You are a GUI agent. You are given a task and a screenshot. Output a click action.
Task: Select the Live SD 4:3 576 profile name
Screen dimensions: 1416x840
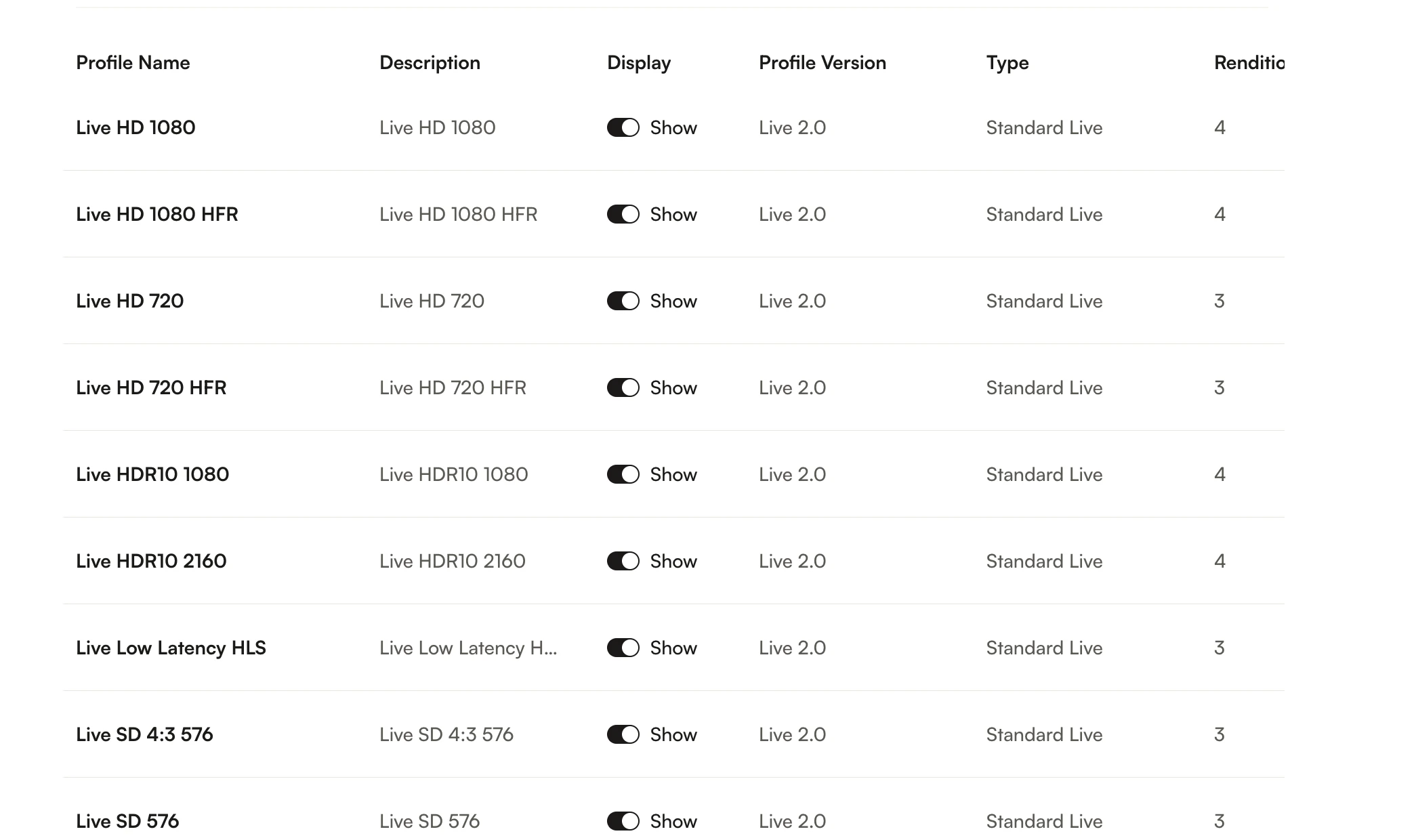point(144,734)
